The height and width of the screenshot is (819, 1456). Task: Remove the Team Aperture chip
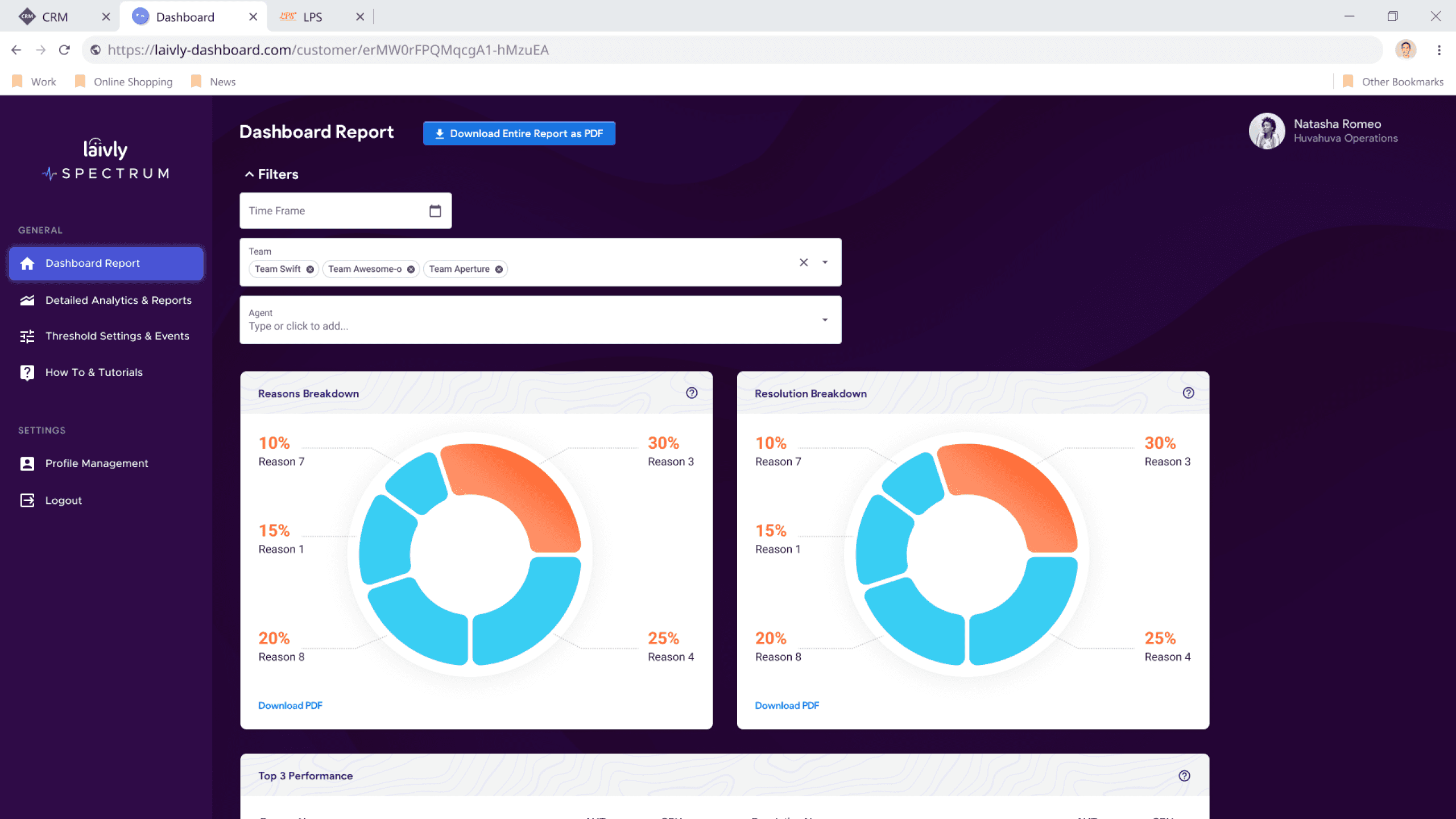pos(499,270)
